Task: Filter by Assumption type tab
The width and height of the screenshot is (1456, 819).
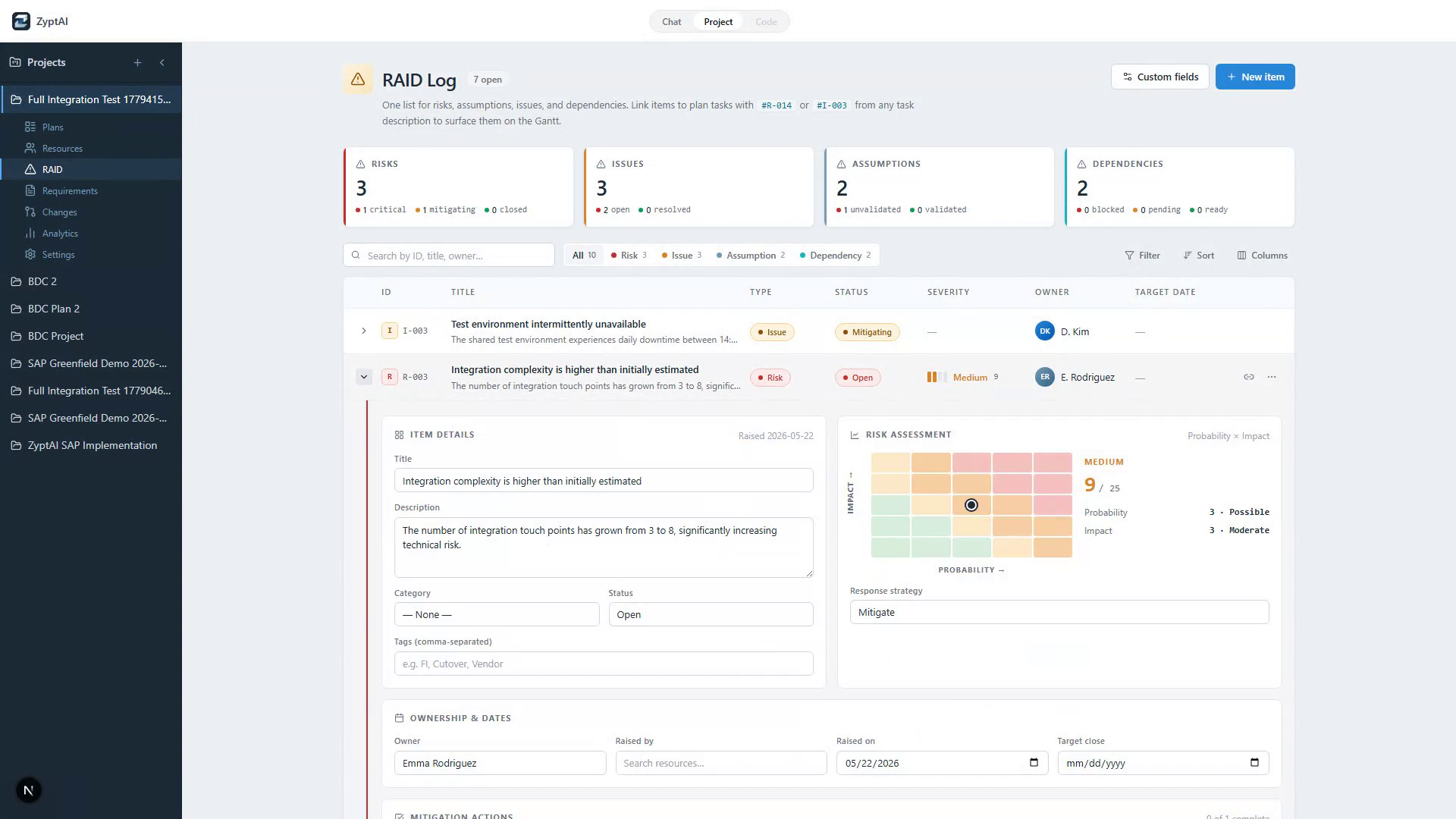Action: (x=751, y=256)
